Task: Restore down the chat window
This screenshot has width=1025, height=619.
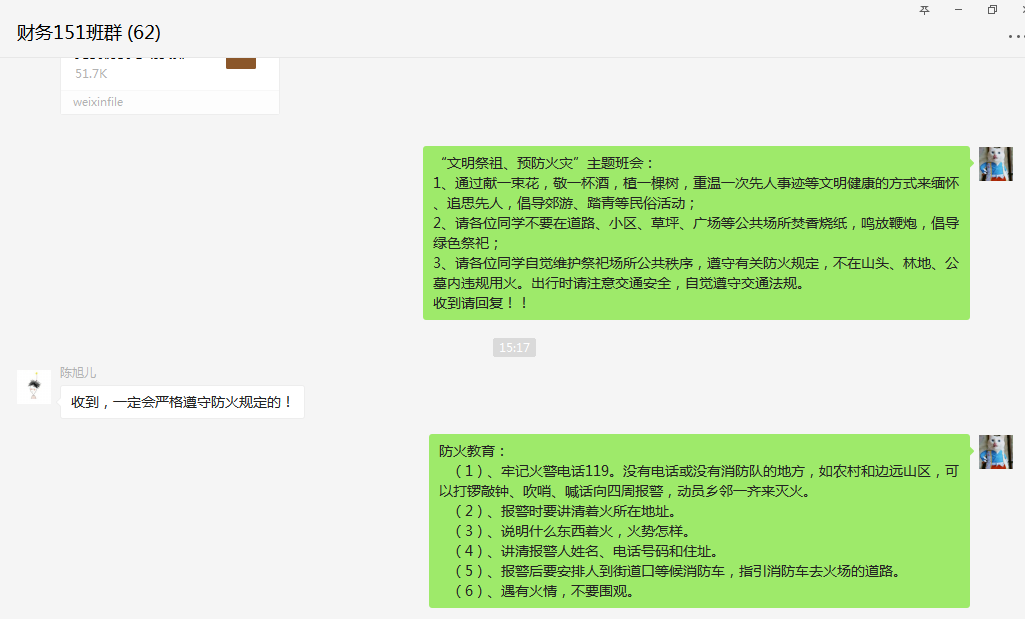Action: 991,9
